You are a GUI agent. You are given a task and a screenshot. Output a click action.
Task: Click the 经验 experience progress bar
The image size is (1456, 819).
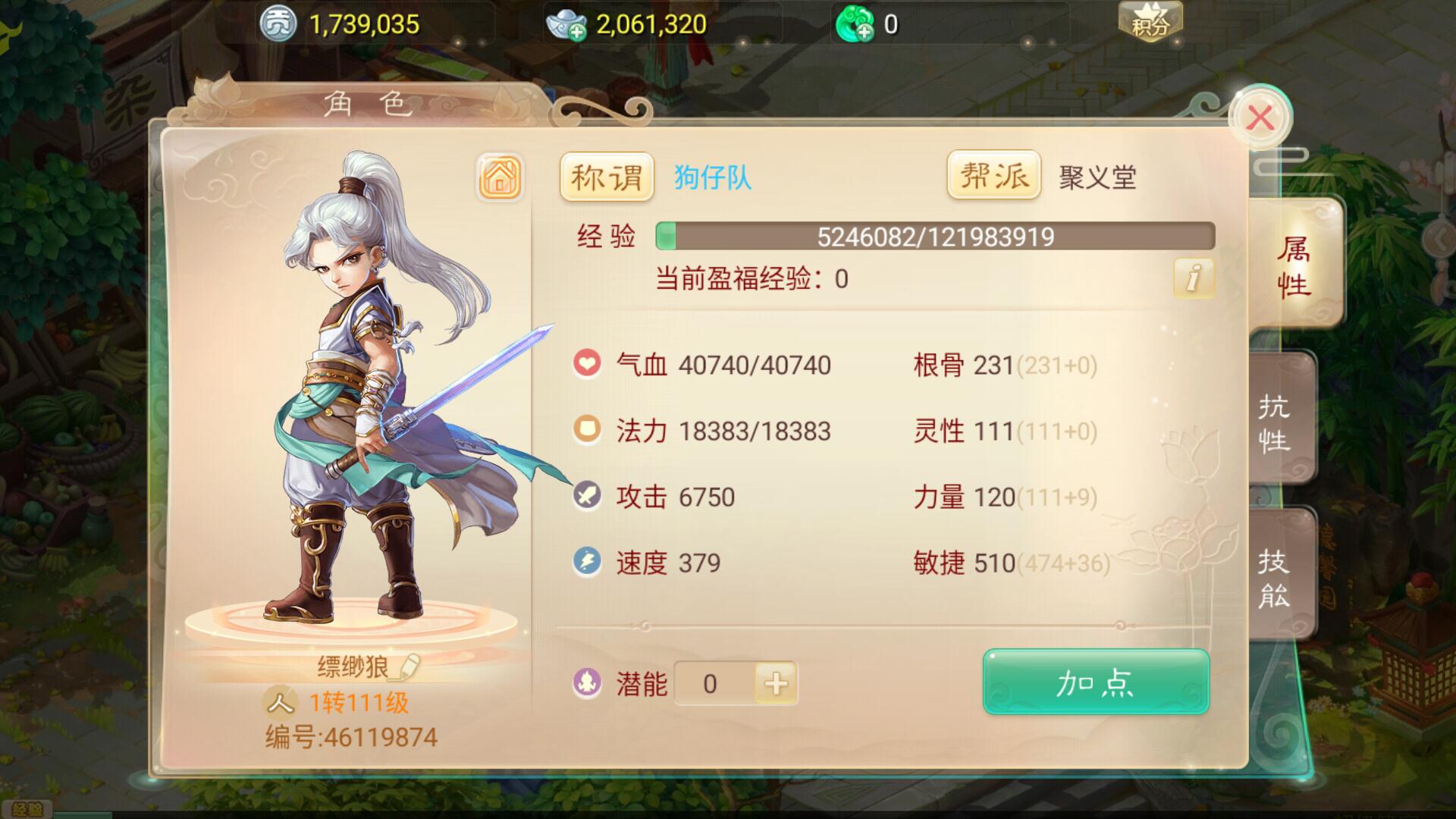pos(935,237)
